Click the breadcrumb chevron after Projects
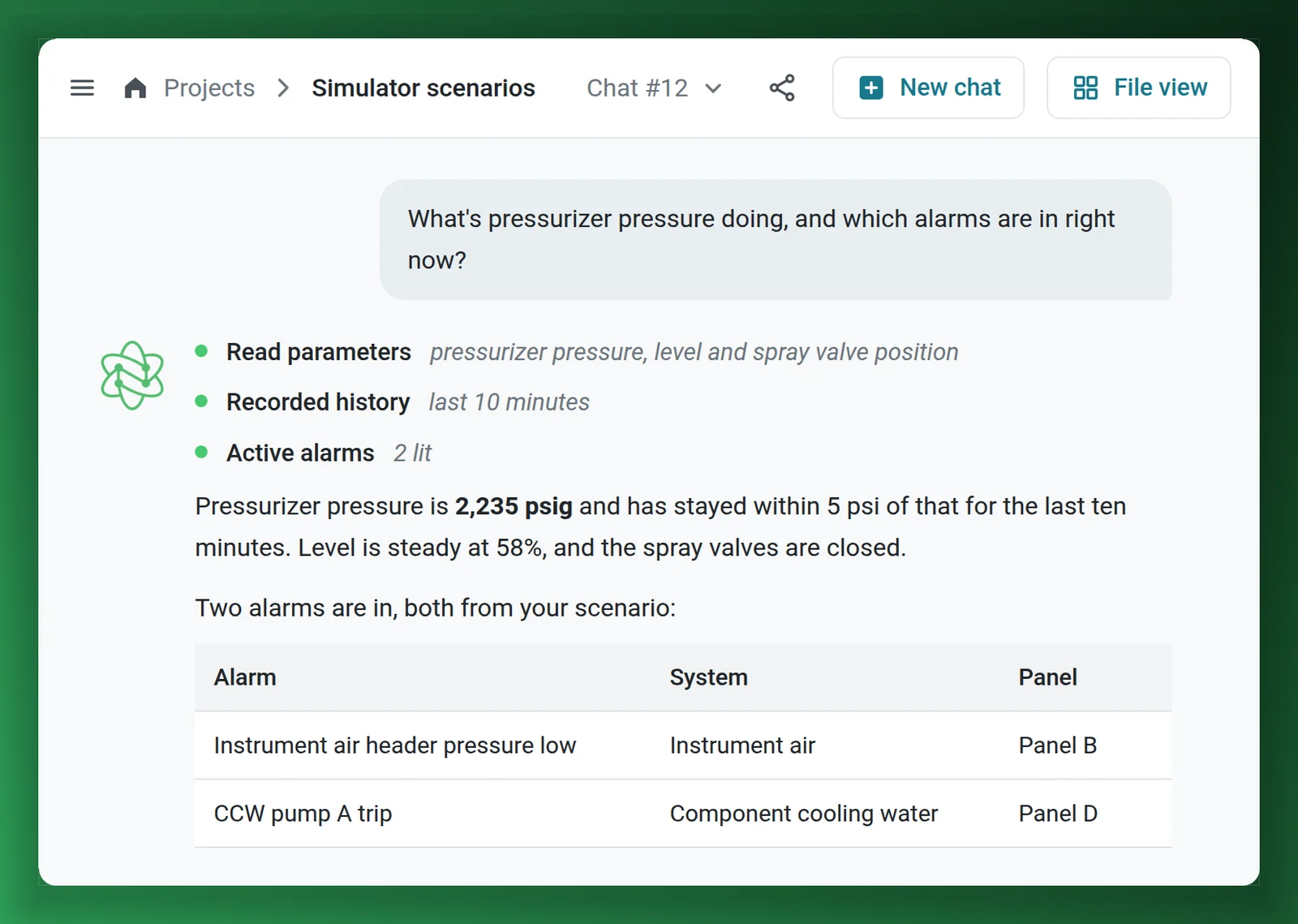1298x924 pixels. click(x=283, y=88)
